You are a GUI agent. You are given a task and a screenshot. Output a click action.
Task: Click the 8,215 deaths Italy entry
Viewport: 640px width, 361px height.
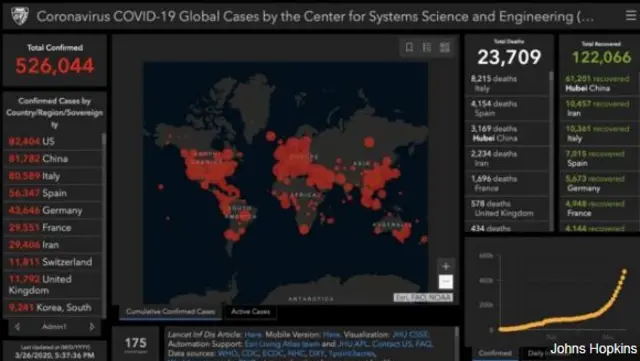[x=507, y=83]
